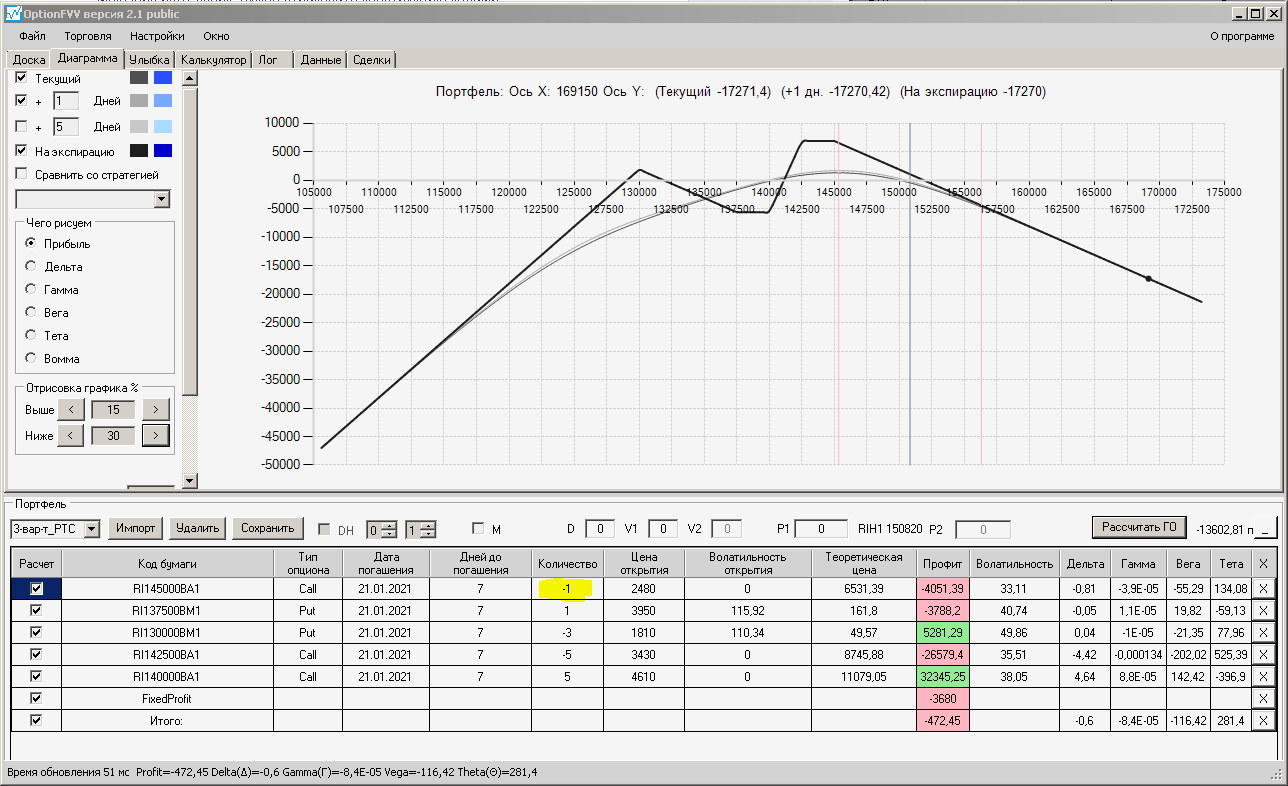Screen dimensions: 1288x786
Task: Enable Сравнить со стратегией checkbox
Action: point(22,175)
